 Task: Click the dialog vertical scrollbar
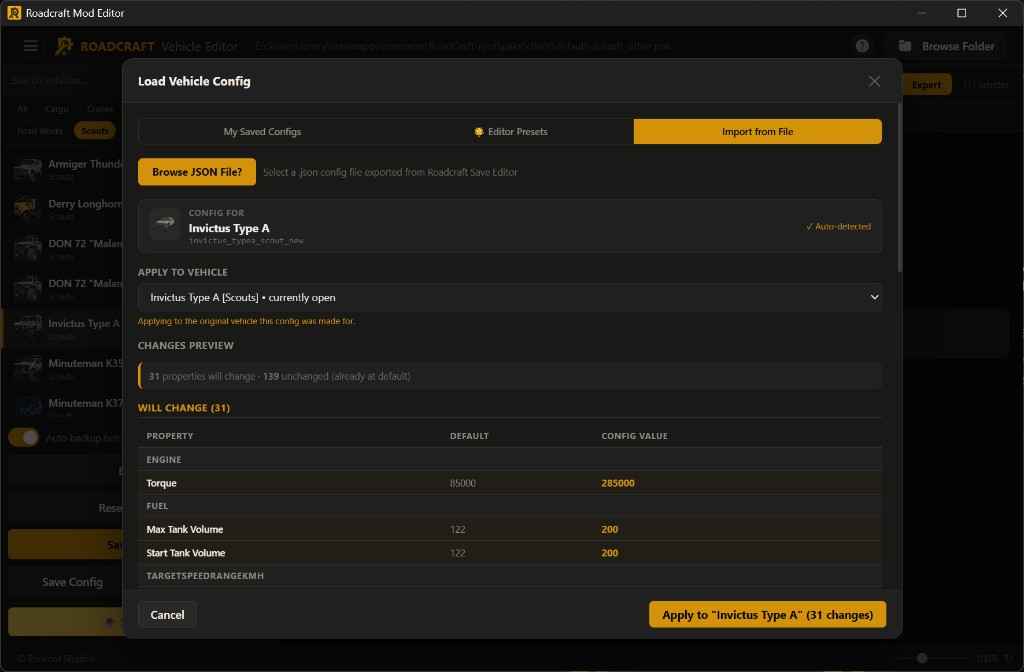pos(900,189)
